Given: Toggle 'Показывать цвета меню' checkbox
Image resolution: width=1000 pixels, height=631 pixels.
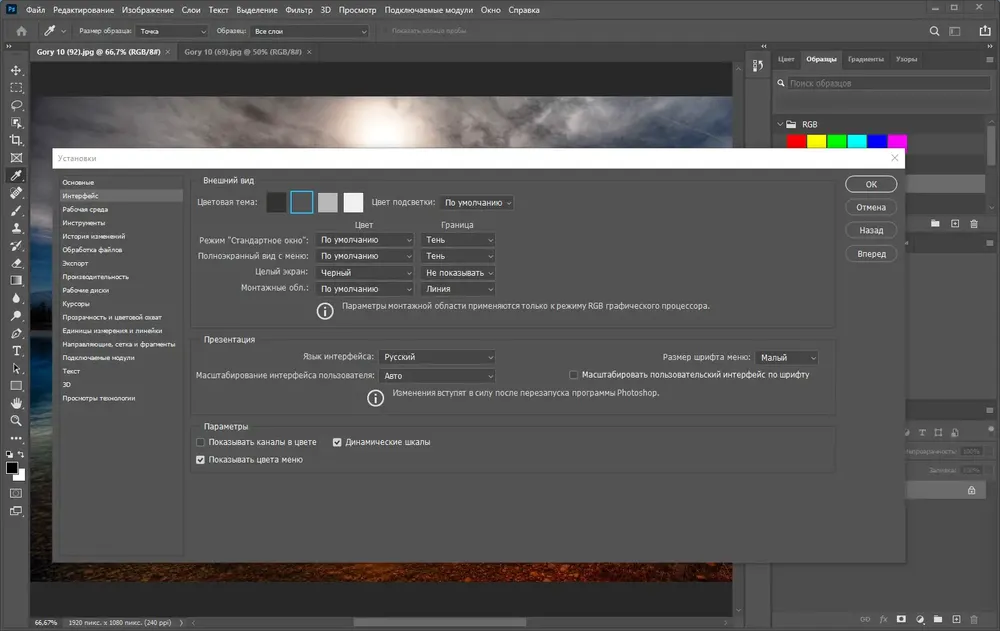Looking at the screenshot, I should point(200,459).
